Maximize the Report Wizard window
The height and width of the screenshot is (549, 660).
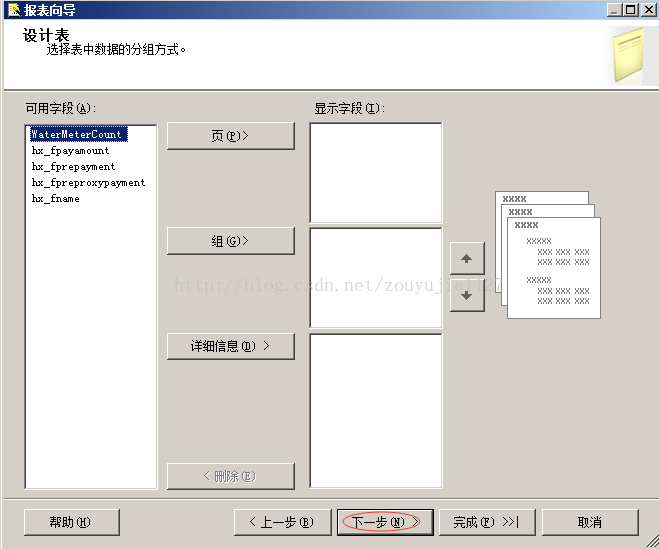point(631,10)
